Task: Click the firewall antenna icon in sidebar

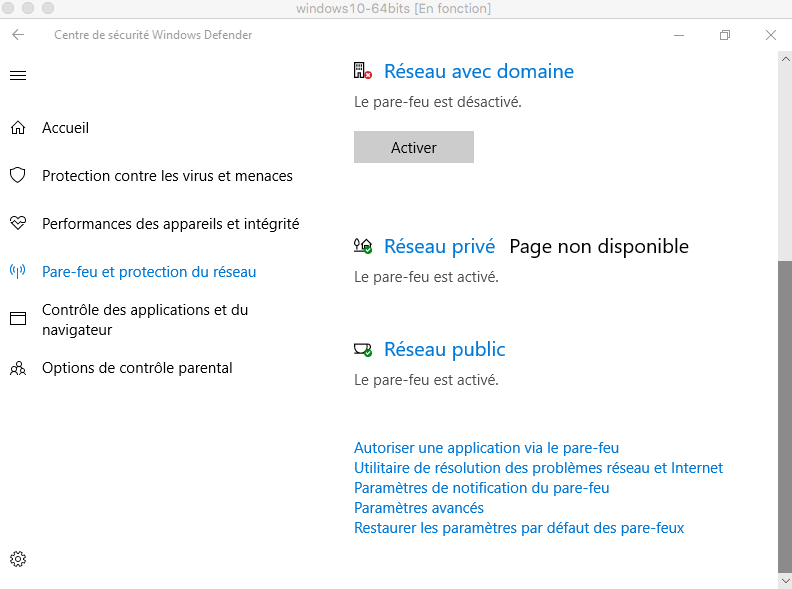Action: 18,271
